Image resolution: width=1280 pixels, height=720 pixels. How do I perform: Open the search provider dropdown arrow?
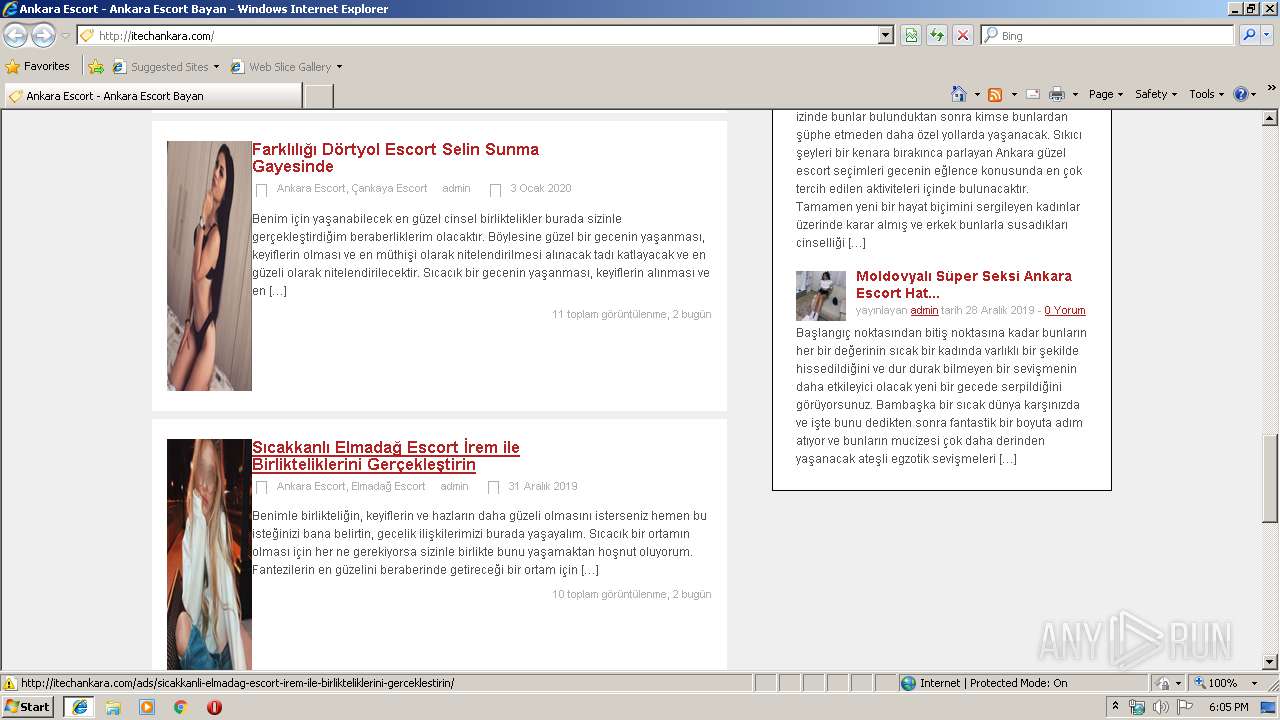[1267, 35]
